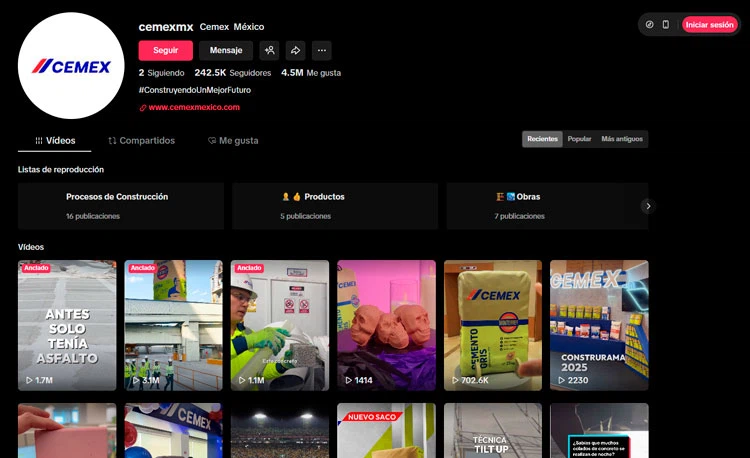The height and width of the screenshot is (458, 750).
Task: Click the cemexmx username heading
Action: click(x=166, y=27)
